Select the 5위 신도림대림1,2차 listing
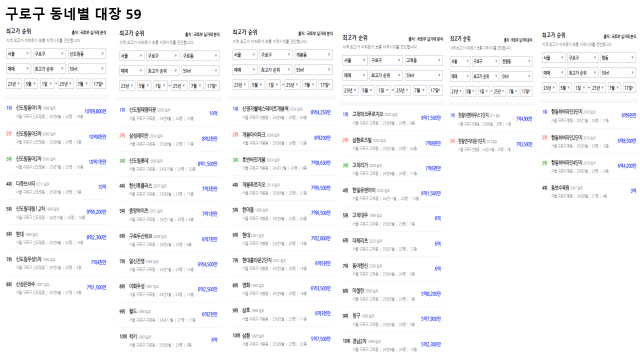Viewport: 640px width, 360px height. point(56,213)
